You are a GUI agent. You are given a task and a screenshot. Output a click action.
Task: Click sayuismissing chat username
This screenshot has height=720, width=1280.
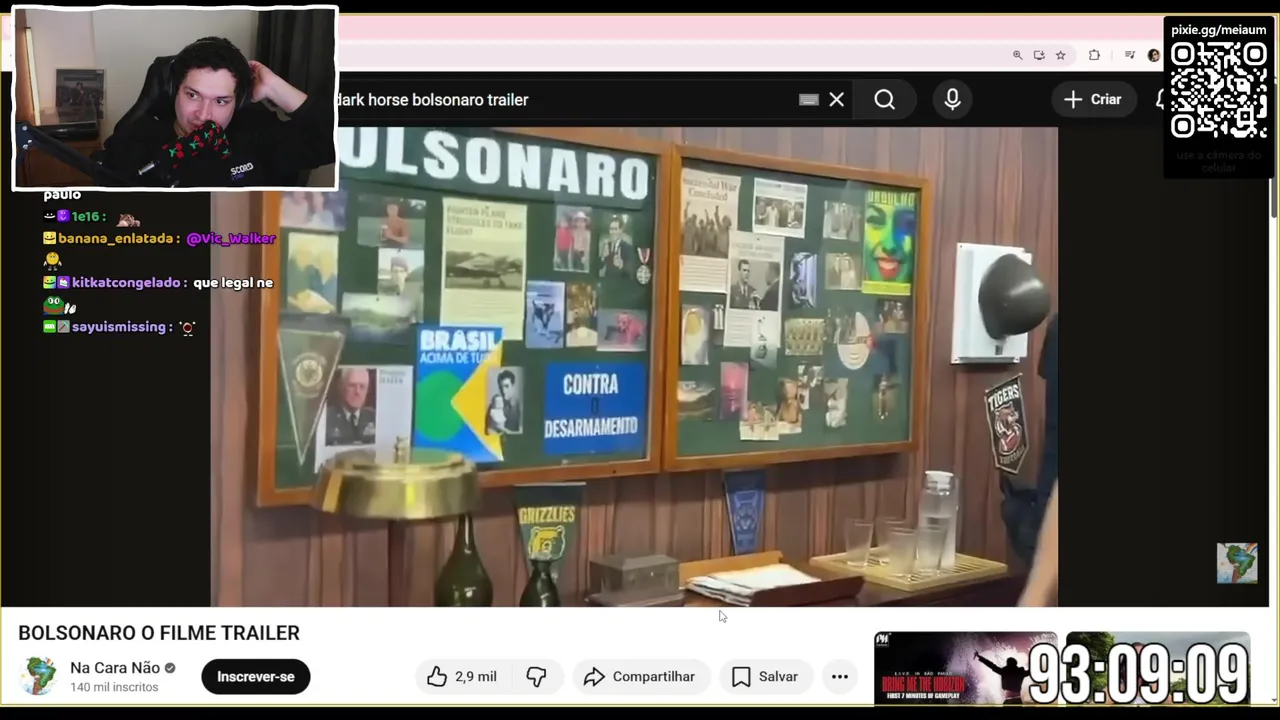coord(120,327)
